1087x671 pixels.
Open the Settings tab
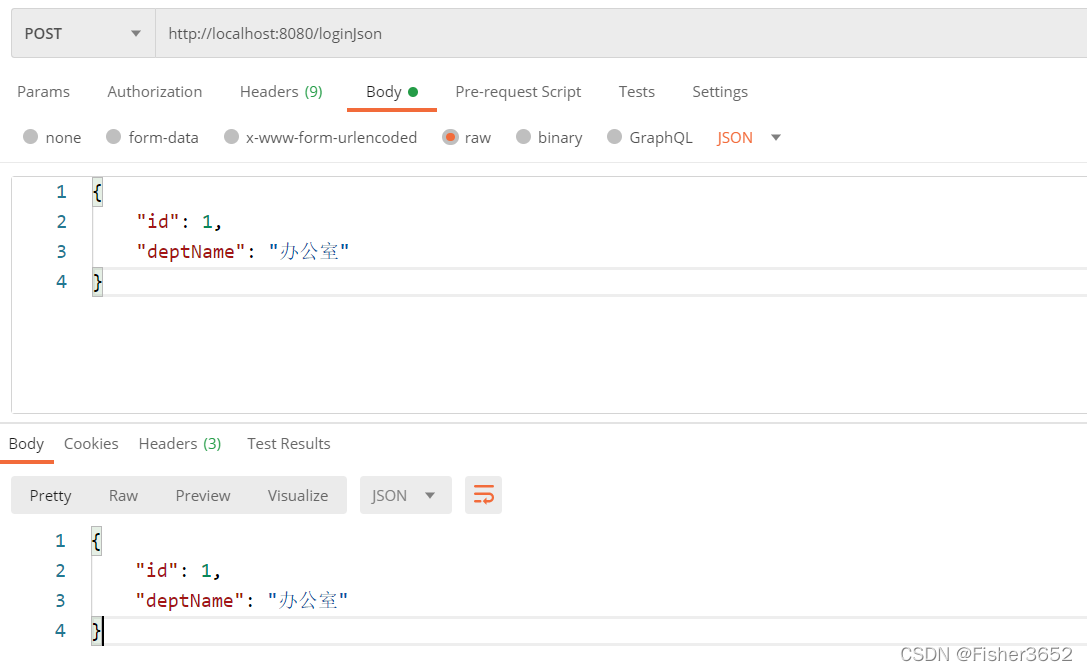click(x=720, y=92)
